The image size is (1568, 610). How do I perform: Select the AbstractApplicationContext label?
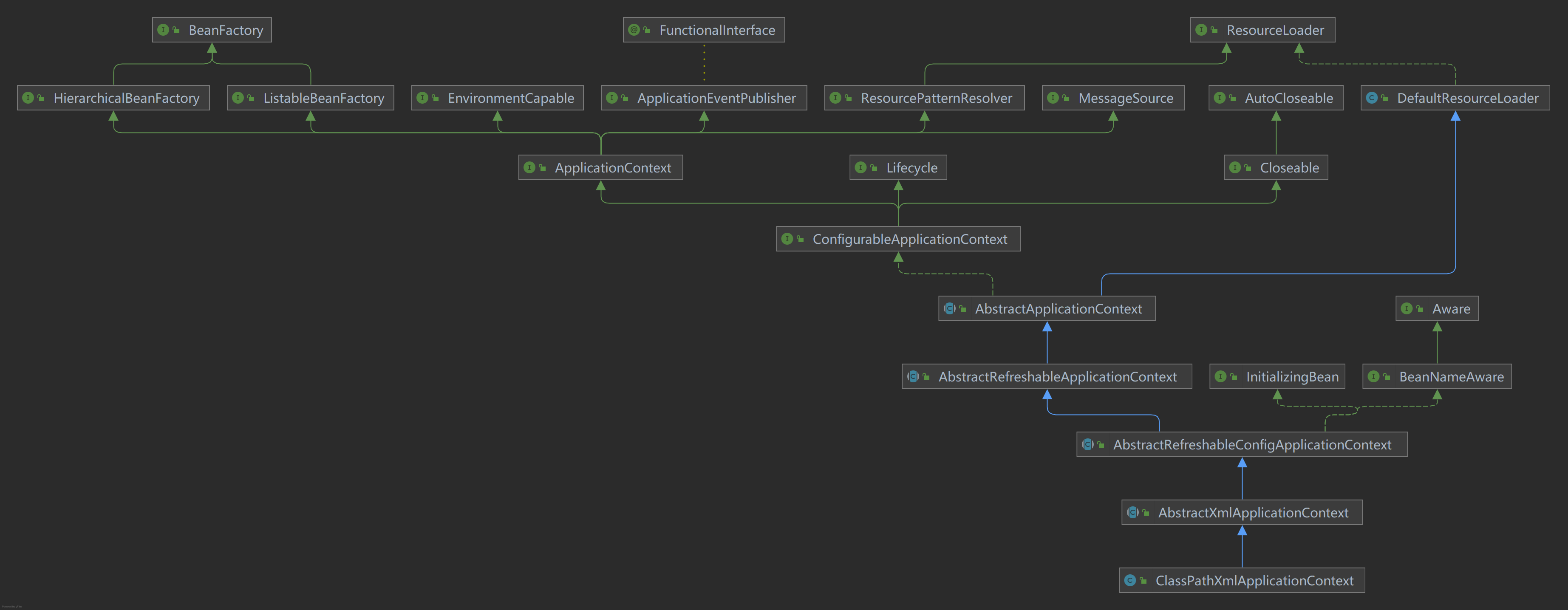[x=1059, y=309]
